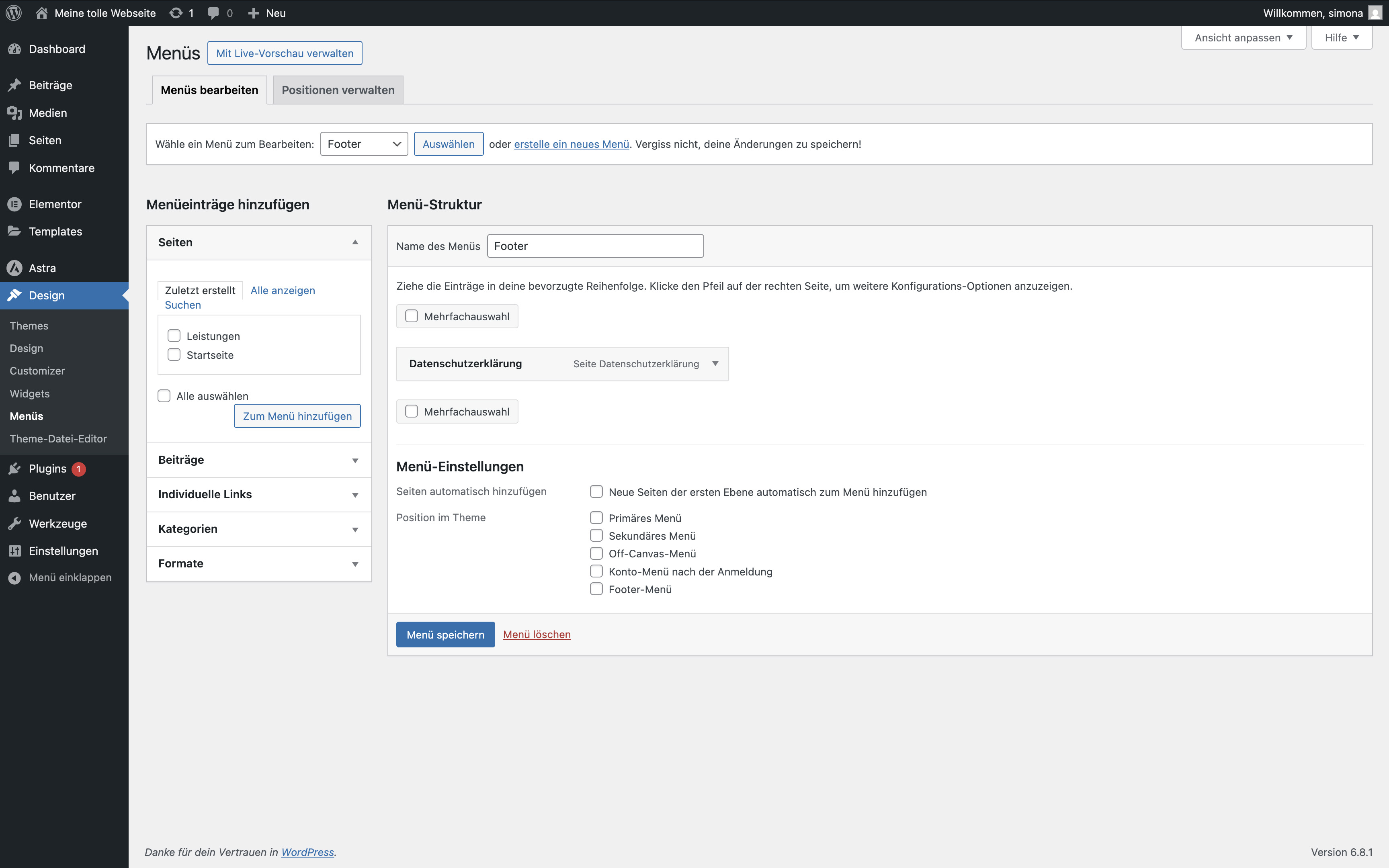The image size is (1389, 868).
Task: Open Plugins via the plug icon
Action: [14, 469]
